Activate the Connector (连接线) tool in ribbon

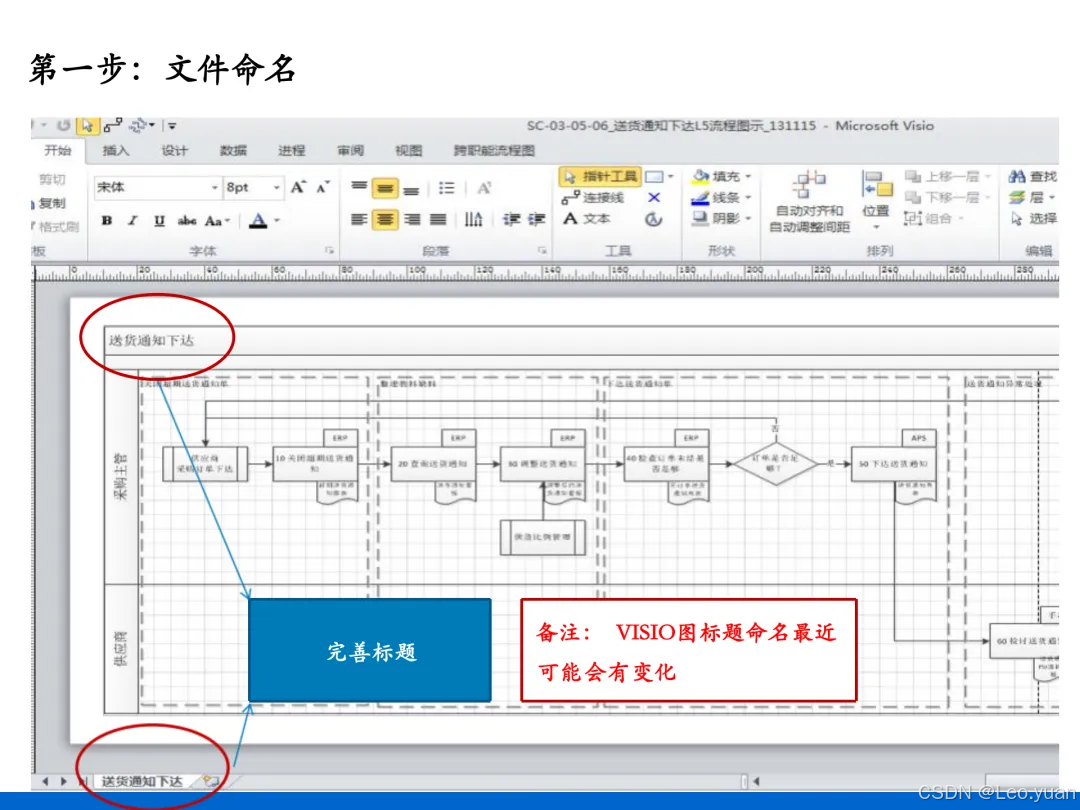pyautogui.click(x=593, y=198)
